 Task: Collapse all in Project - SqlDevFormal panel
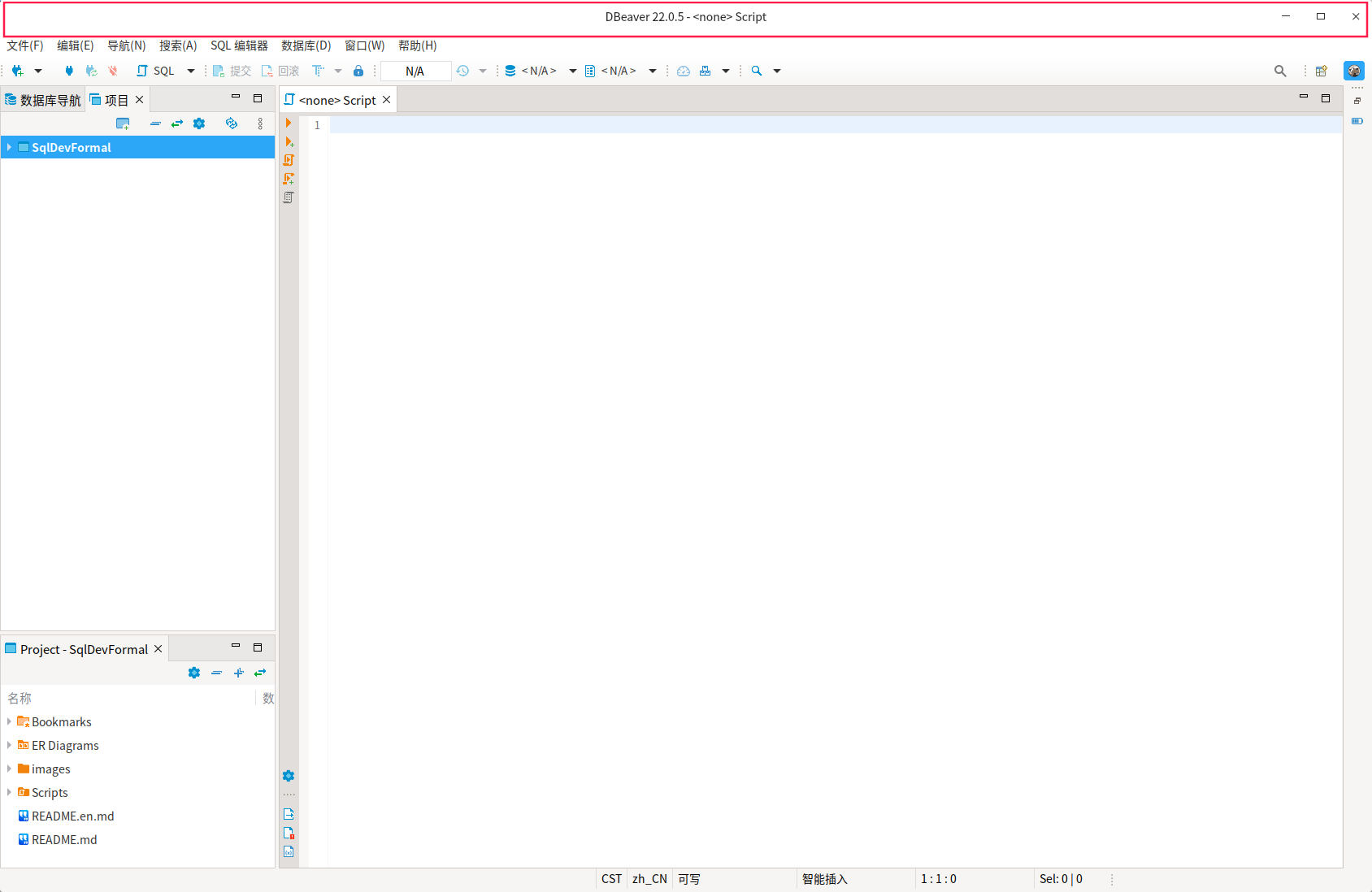(x=216, y=673)
